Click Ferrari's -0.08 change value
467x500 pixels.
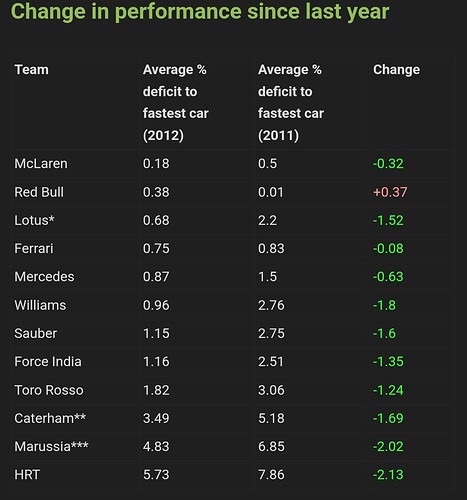[388, 248]
